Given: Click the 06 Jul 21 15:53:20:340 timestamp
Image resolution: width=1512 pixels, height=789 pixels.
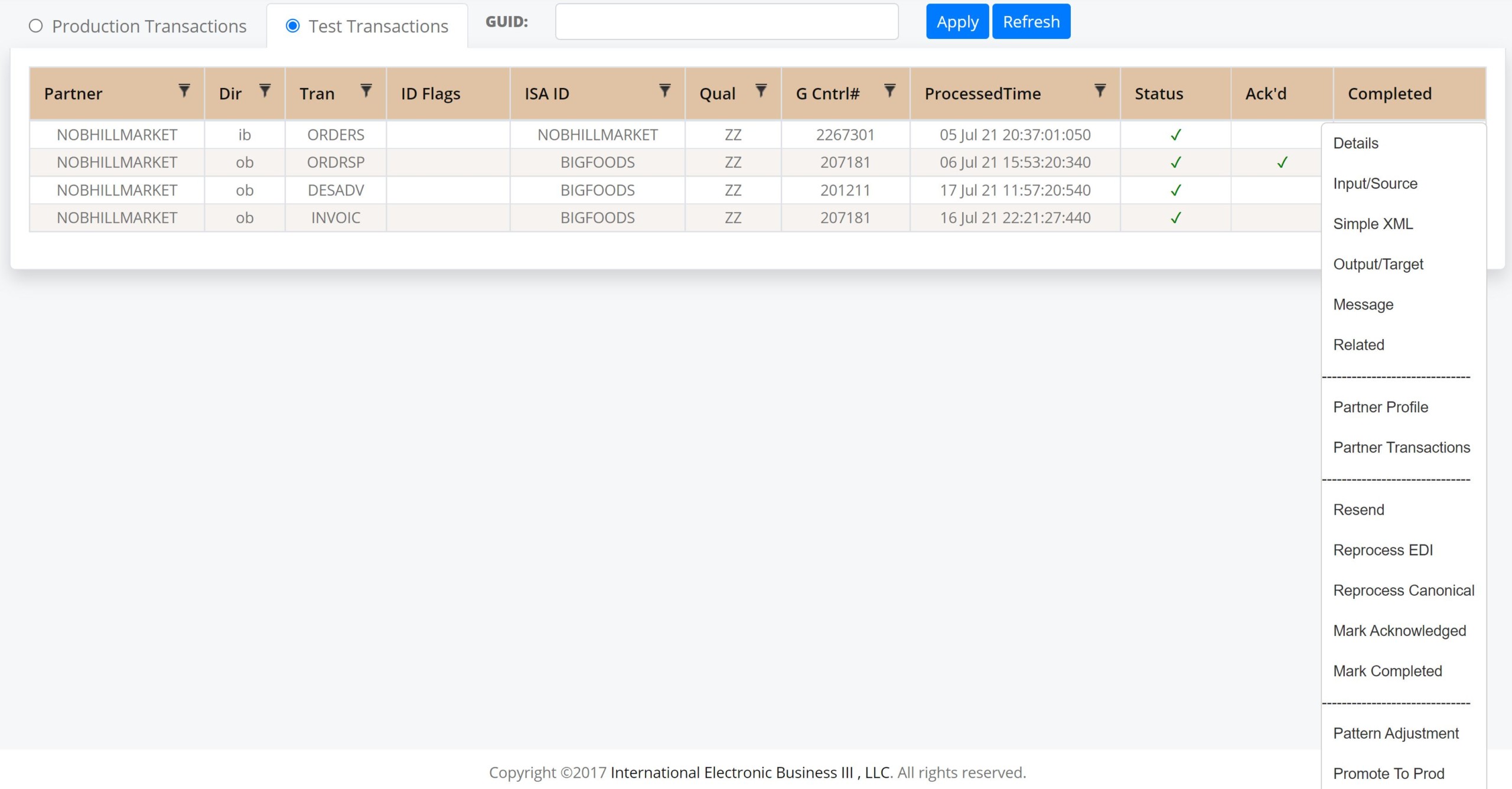Looking at the screenshot, I should 1015,162.
